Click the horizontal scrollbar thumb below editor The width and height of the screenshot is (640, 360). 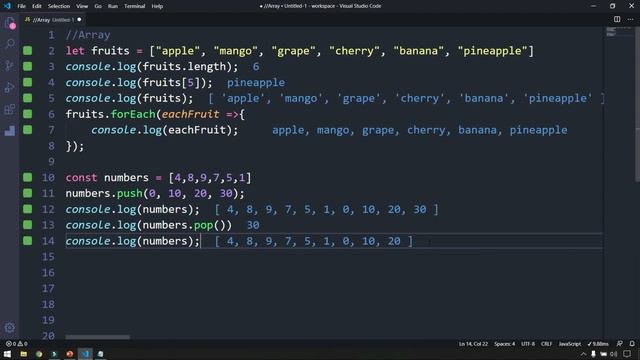pyautogui.click(x=98, y=337)
